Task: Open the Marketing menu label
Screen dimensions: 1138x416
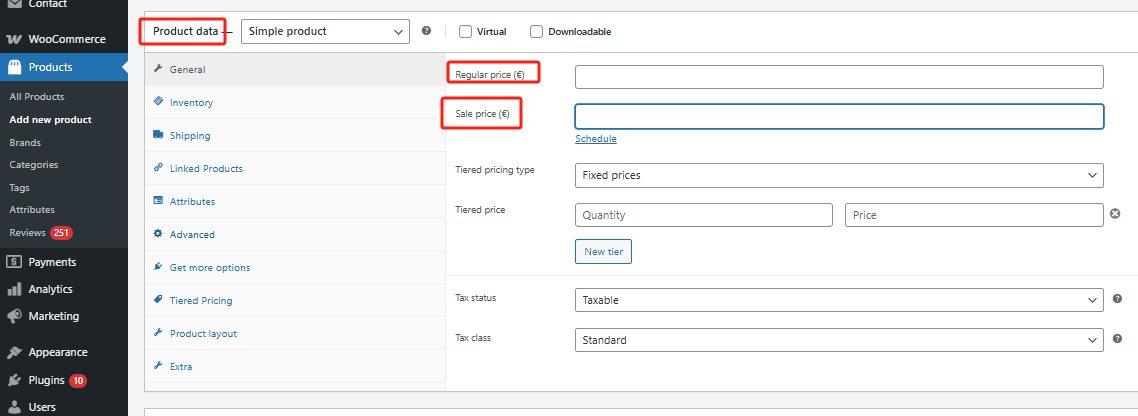Action: pos(54,317)
